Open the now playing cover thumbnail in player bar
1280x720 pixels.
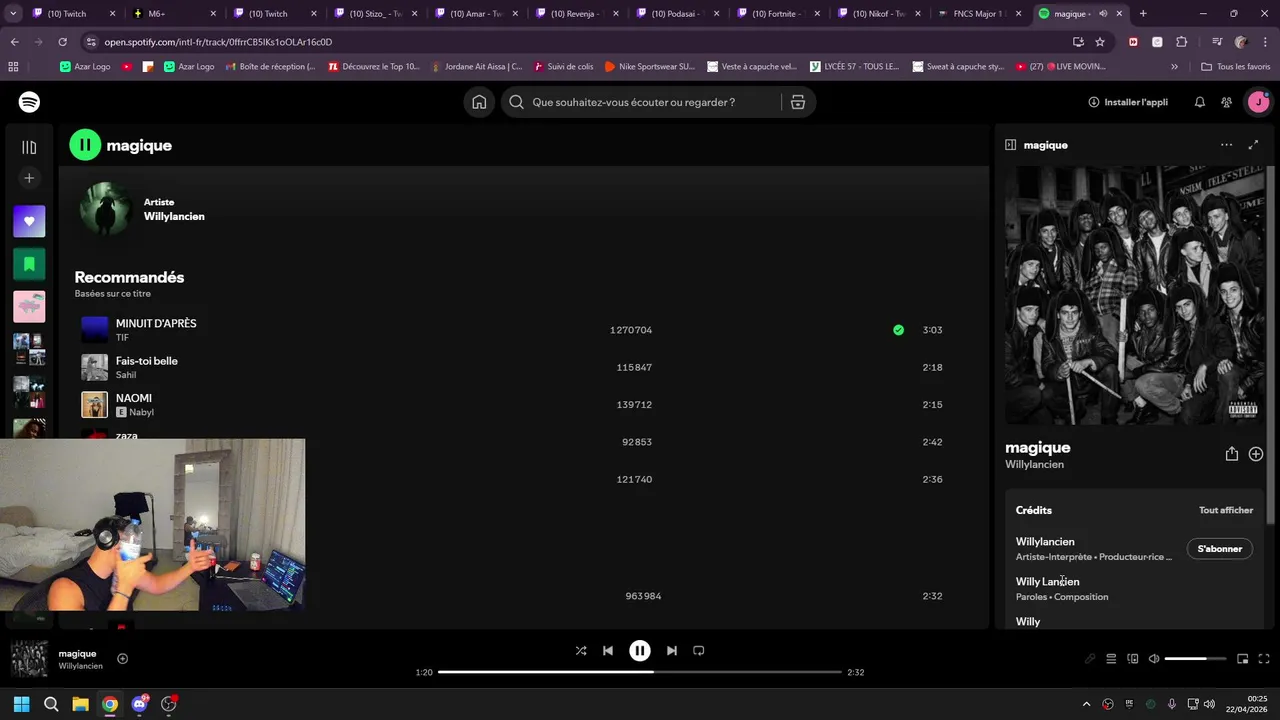point(29,659)
